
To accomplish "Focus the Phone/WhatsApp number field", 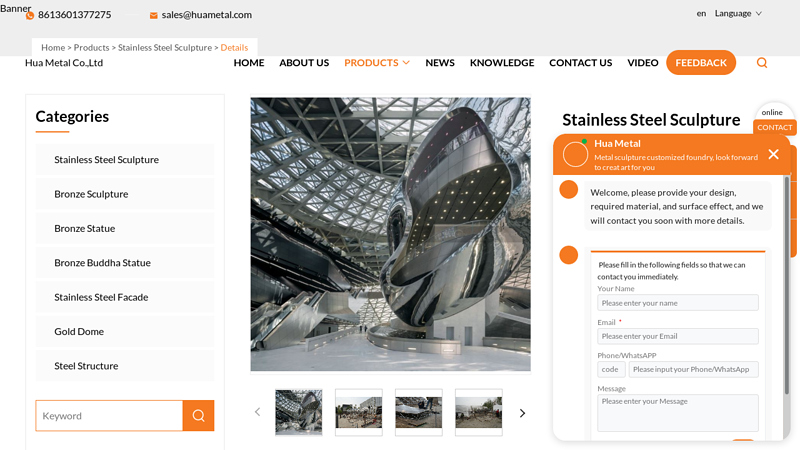I will coord(693,369).
